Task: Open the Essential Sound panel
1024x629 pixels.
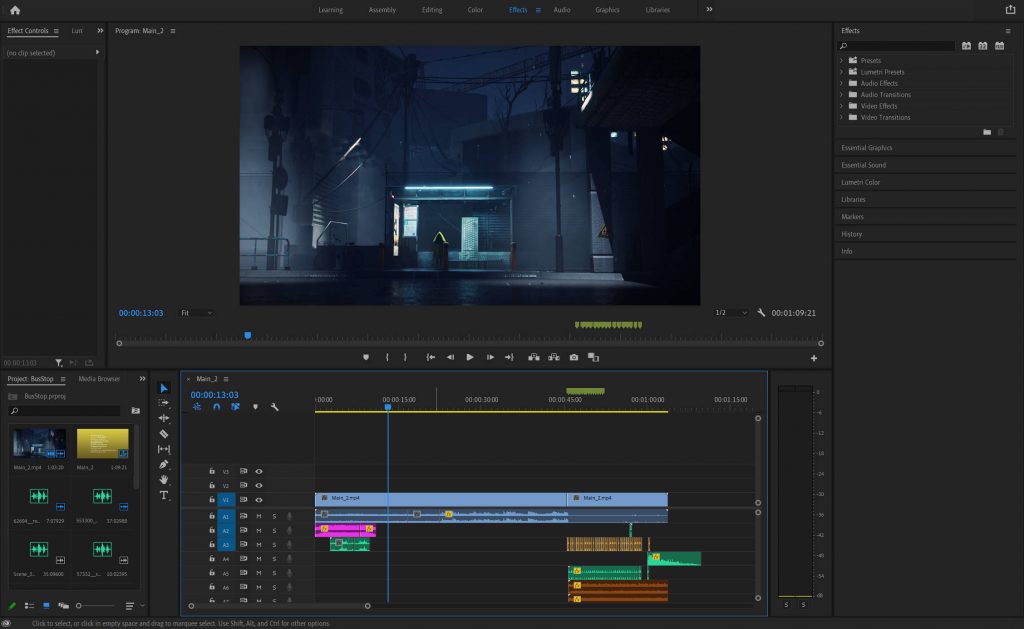Action: (x=863, y=165)
